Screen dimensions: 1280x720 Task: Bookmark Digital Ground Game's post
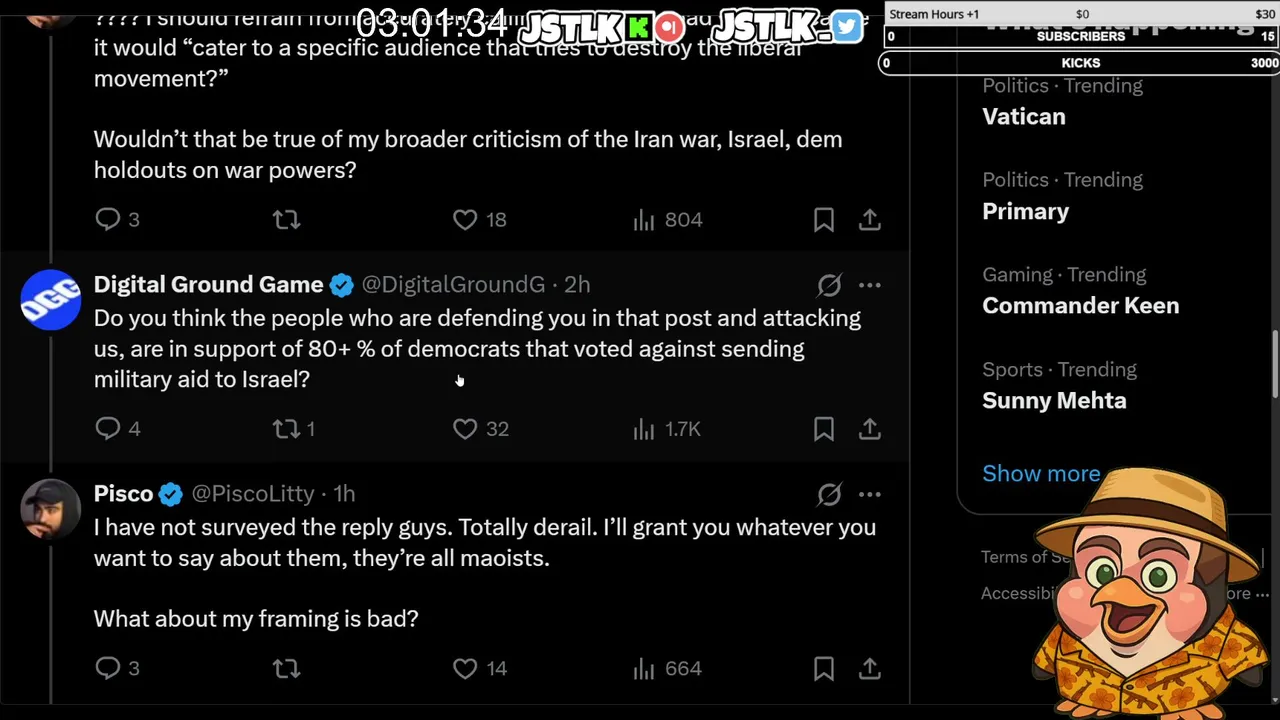coord(824,429)
